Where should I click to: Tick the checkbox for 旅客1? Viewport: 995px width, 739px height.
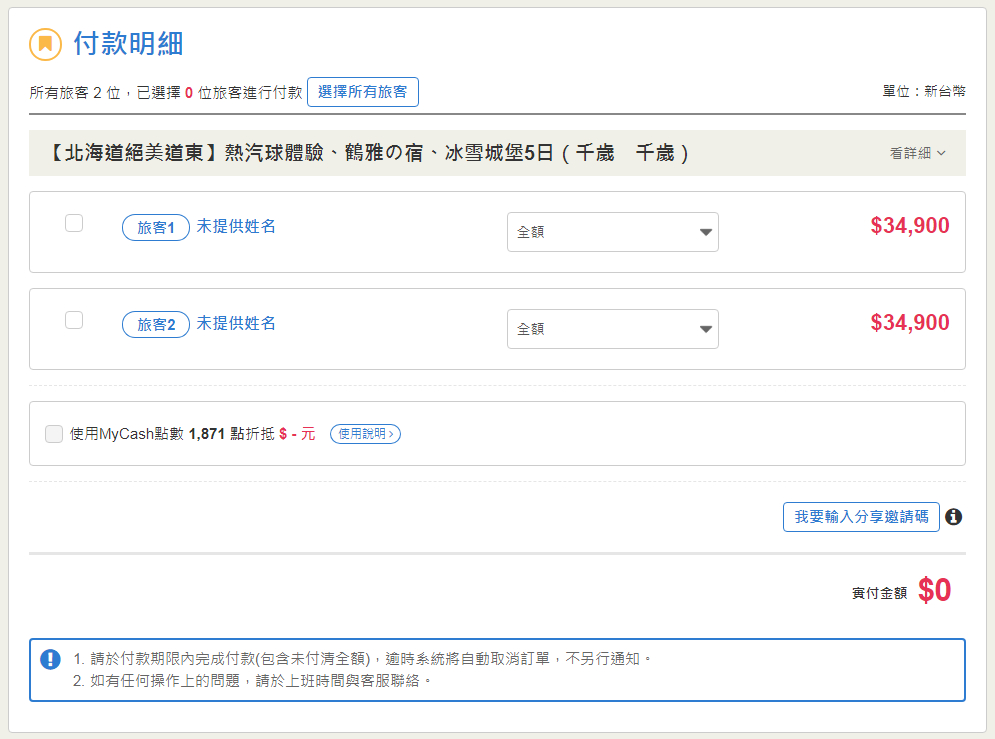click(x=74, y=223)
